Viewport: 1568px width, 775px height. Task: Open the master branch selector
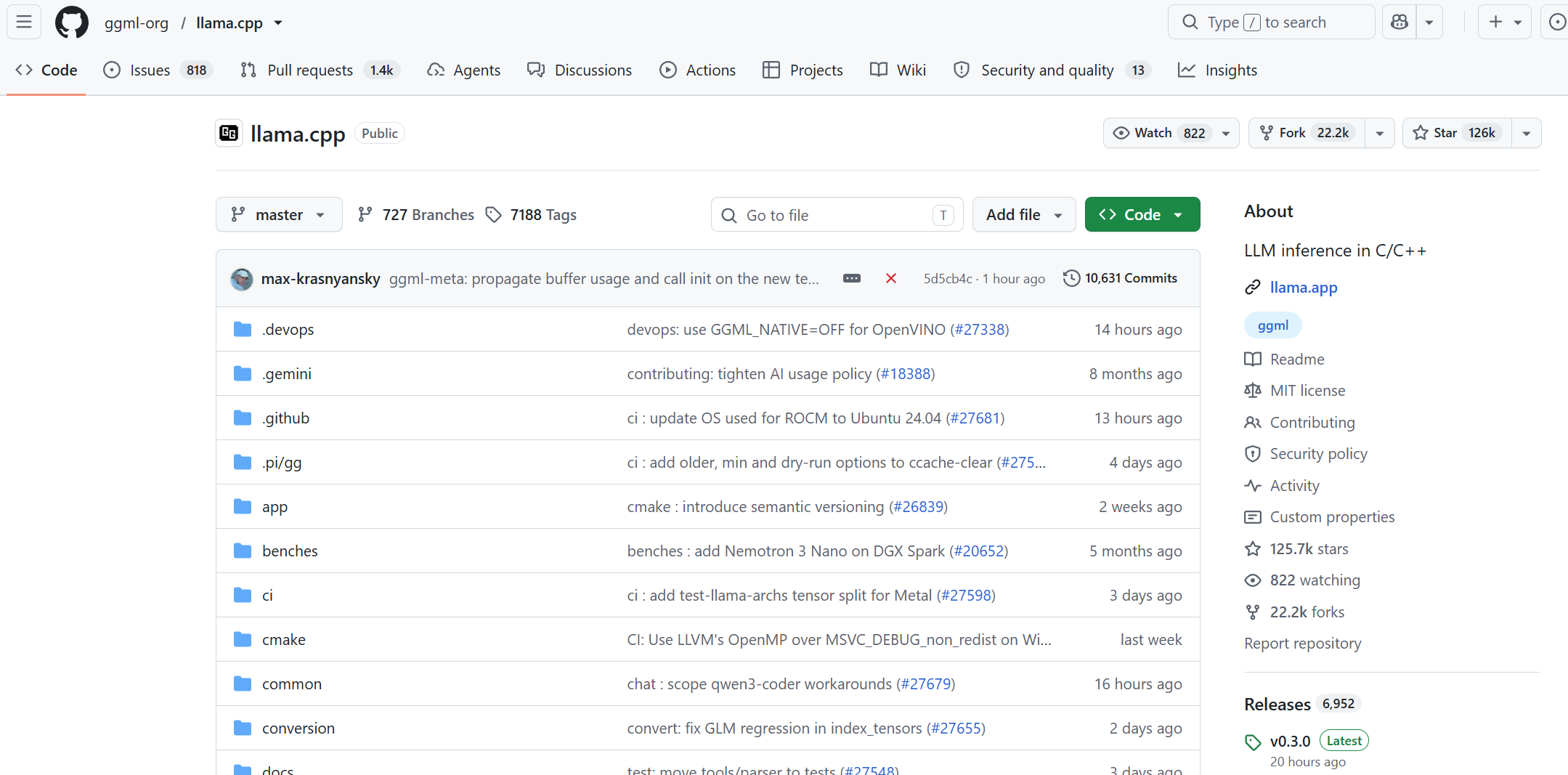(x=279, y=215)
